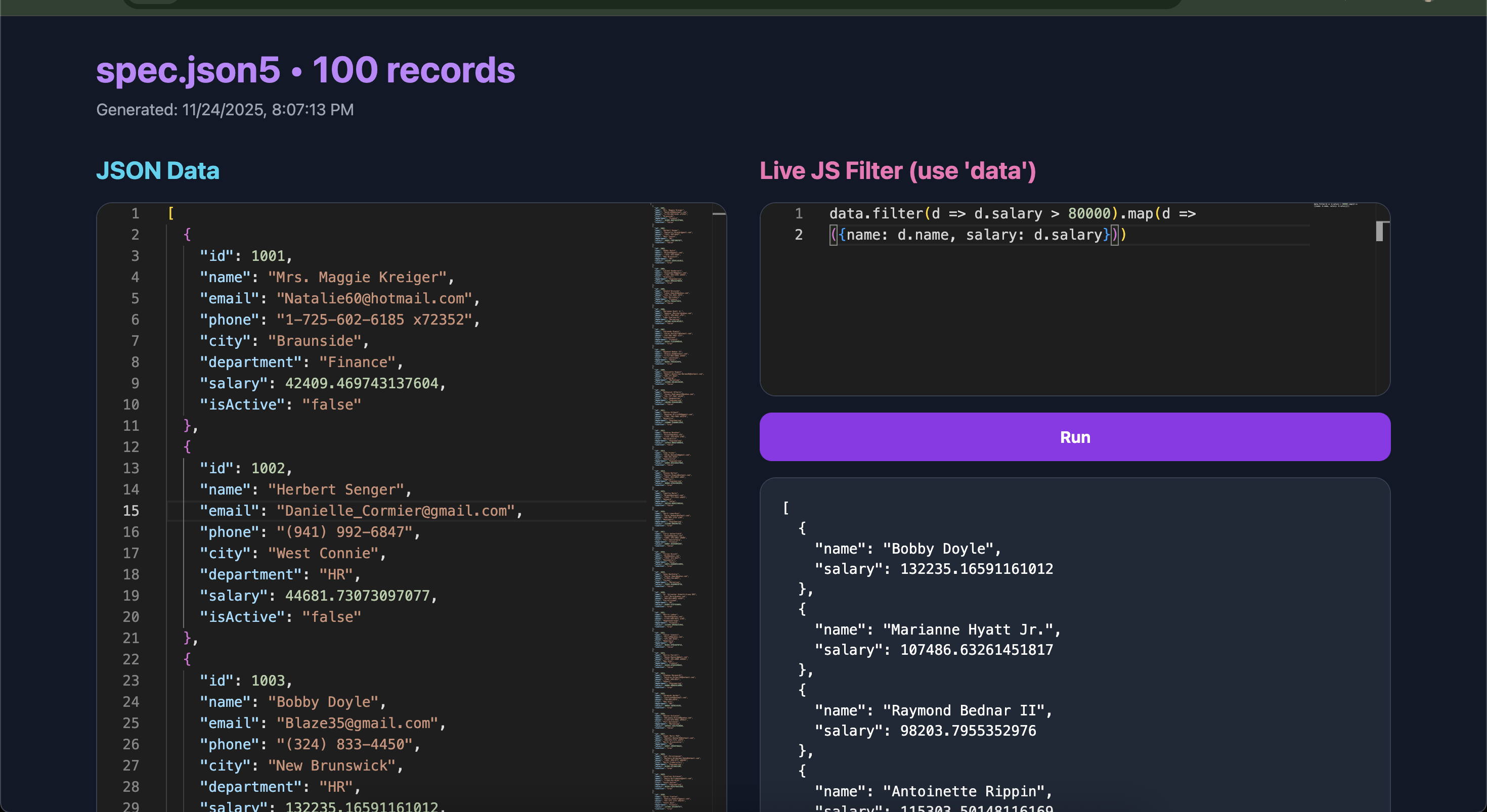
Task: Click the Generated timestamp text
Action: (225, 110)
